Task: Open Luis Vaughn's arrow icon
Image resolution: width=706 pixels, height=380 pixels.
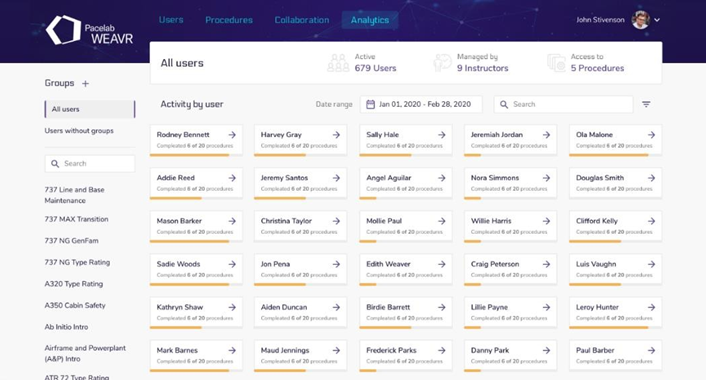Action: [x=652, y=264]
